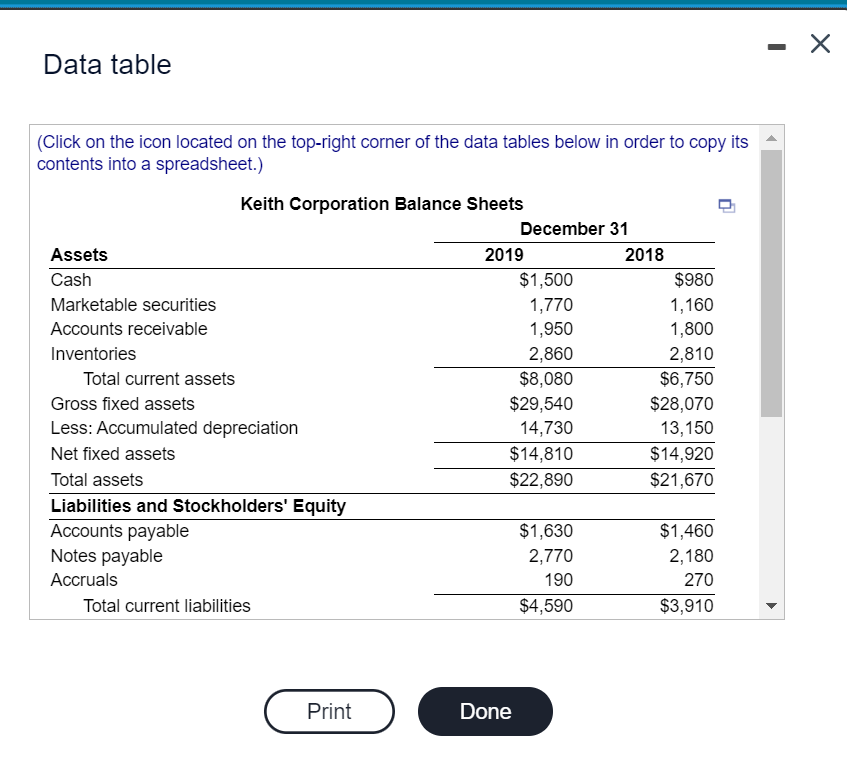
Task: Click the X close icon
Action: (x=820, y=43)
